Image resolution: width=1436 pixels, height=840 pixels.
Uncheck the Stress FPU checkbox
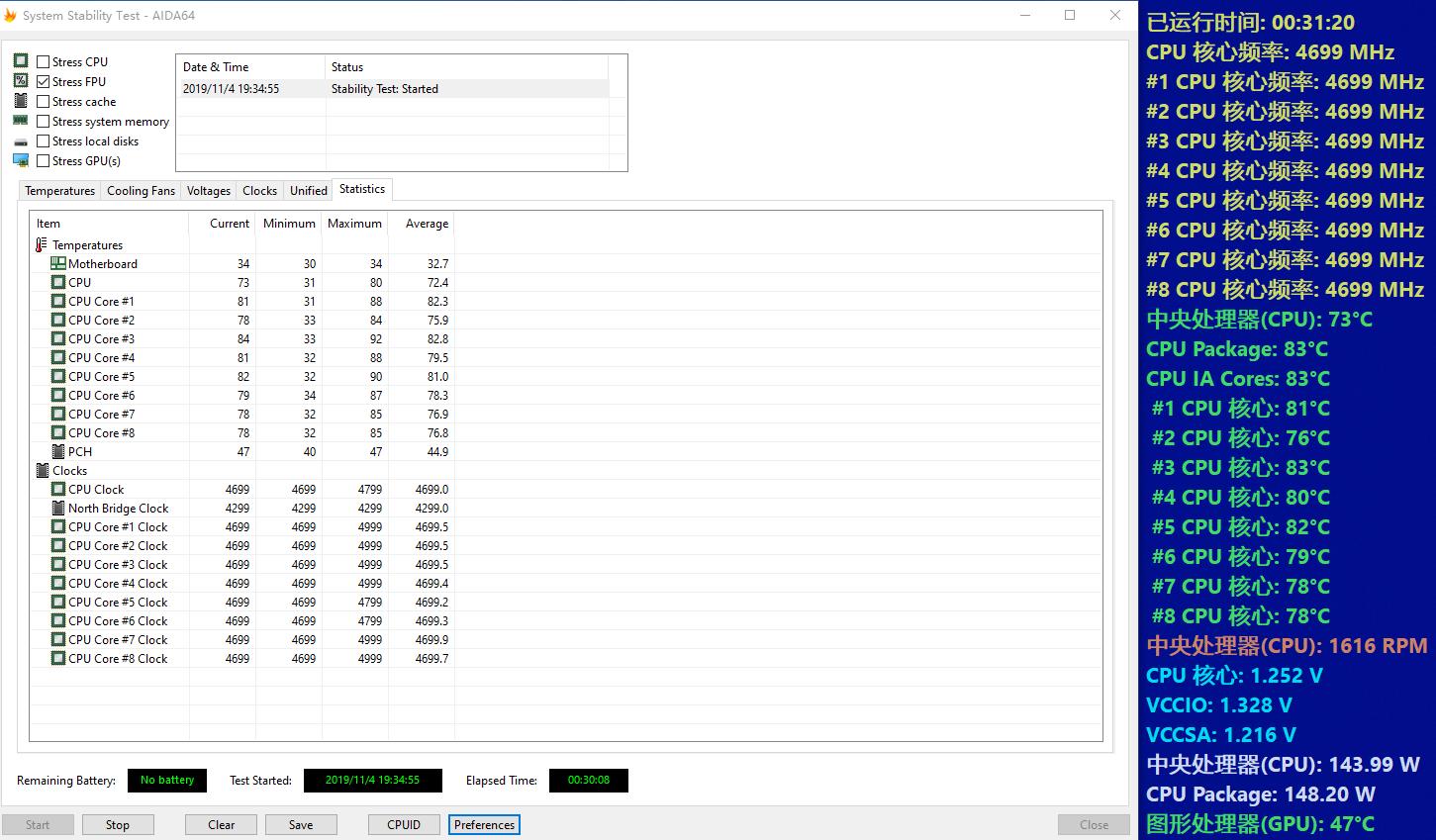[44, 81]
